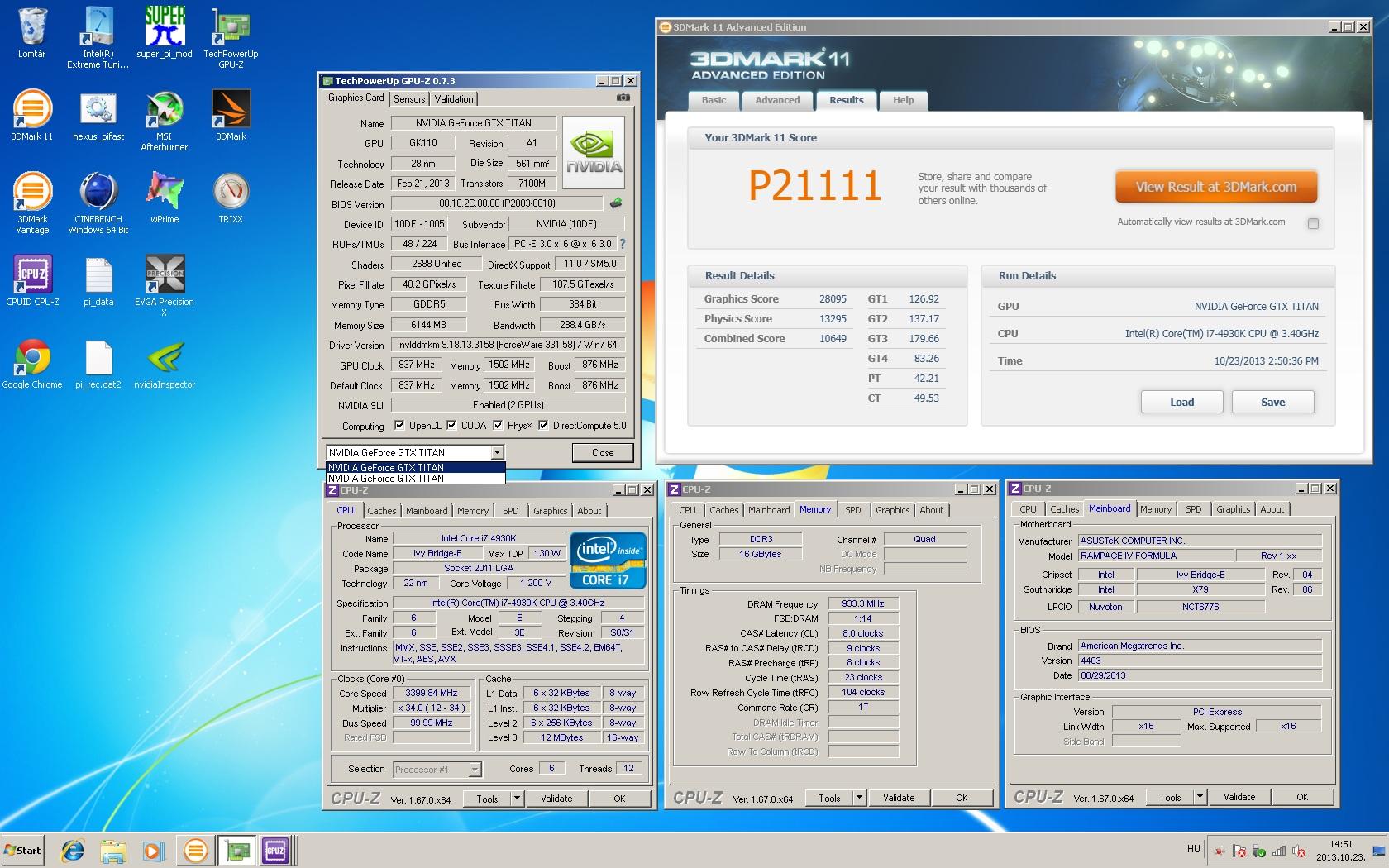This screenshot has width=1389, height=868.
Task: Click the network signal icon in tray
Action: point(1279,851)
